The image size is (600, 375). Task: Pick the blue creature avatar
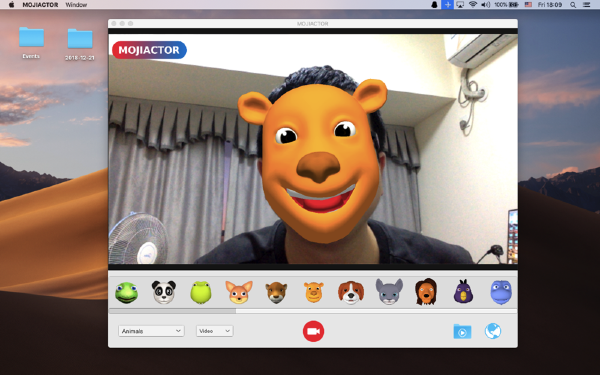(x=501, y=292)
